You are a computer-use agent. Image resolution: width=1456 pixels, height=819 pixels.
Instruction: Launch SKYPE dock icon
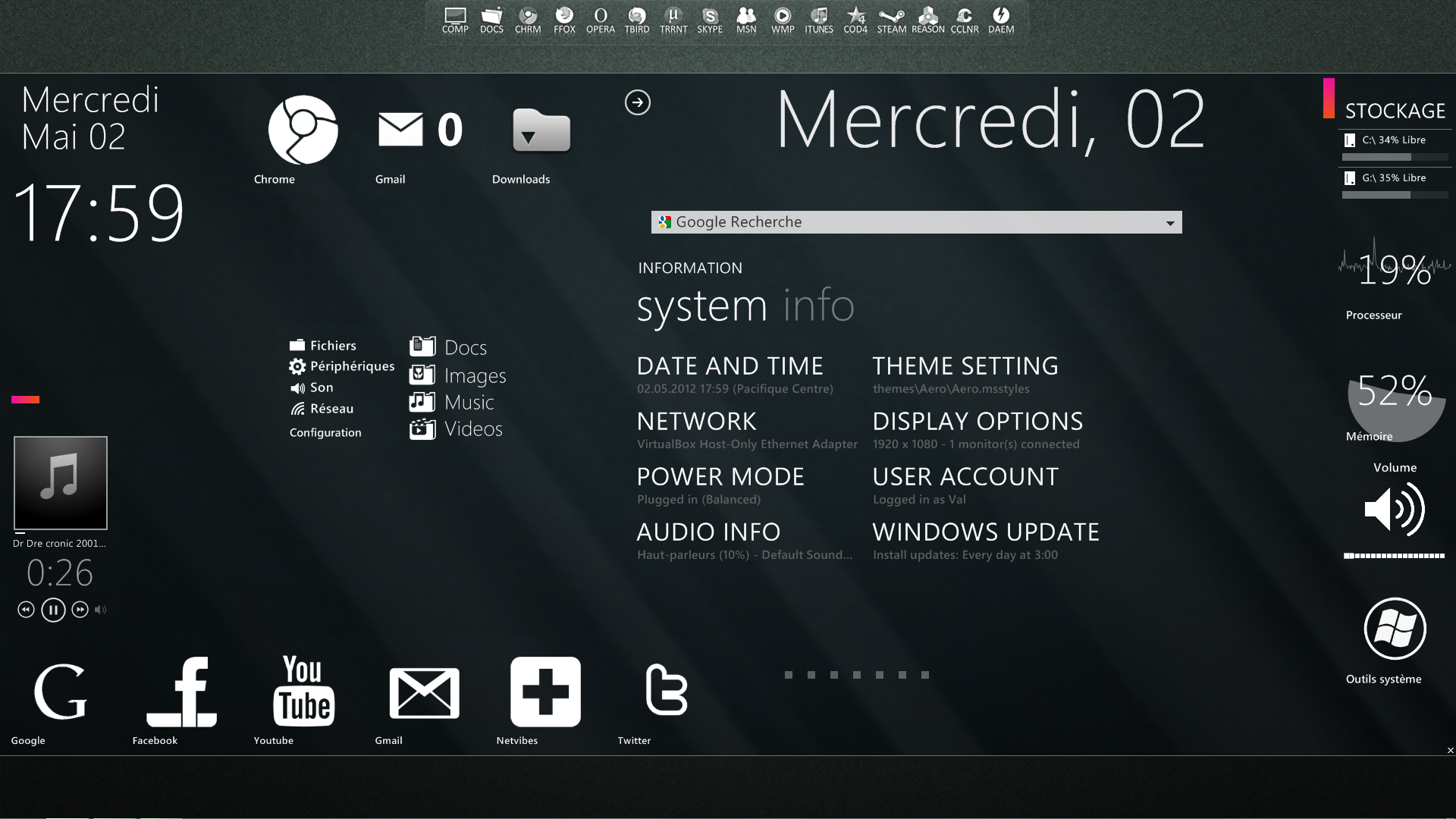(x=710, y=20)
